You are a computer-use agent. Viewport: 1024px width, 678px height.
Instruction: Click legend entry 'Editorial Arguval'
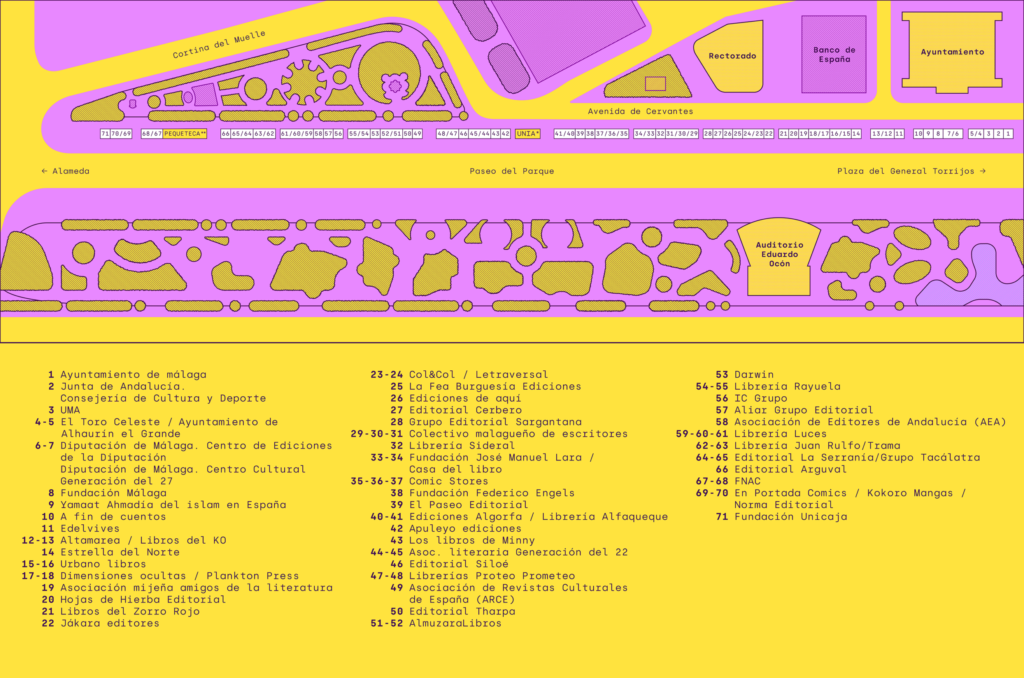point(790,470)
